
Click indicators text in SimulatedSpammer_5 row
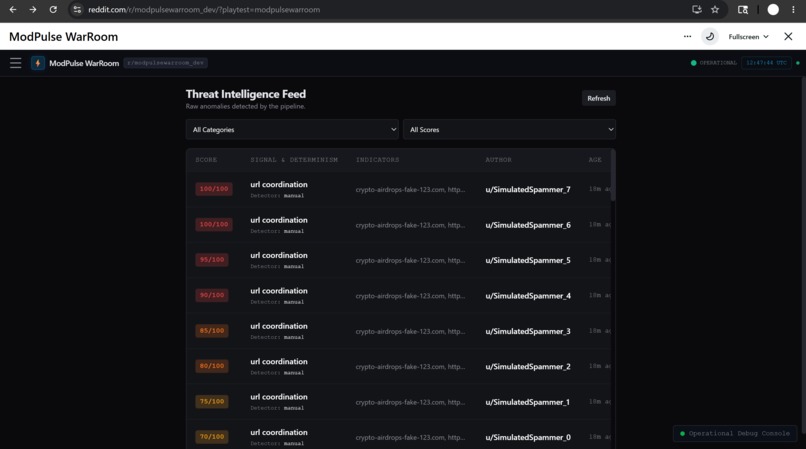pyautogui.click(x=410, y=260)
